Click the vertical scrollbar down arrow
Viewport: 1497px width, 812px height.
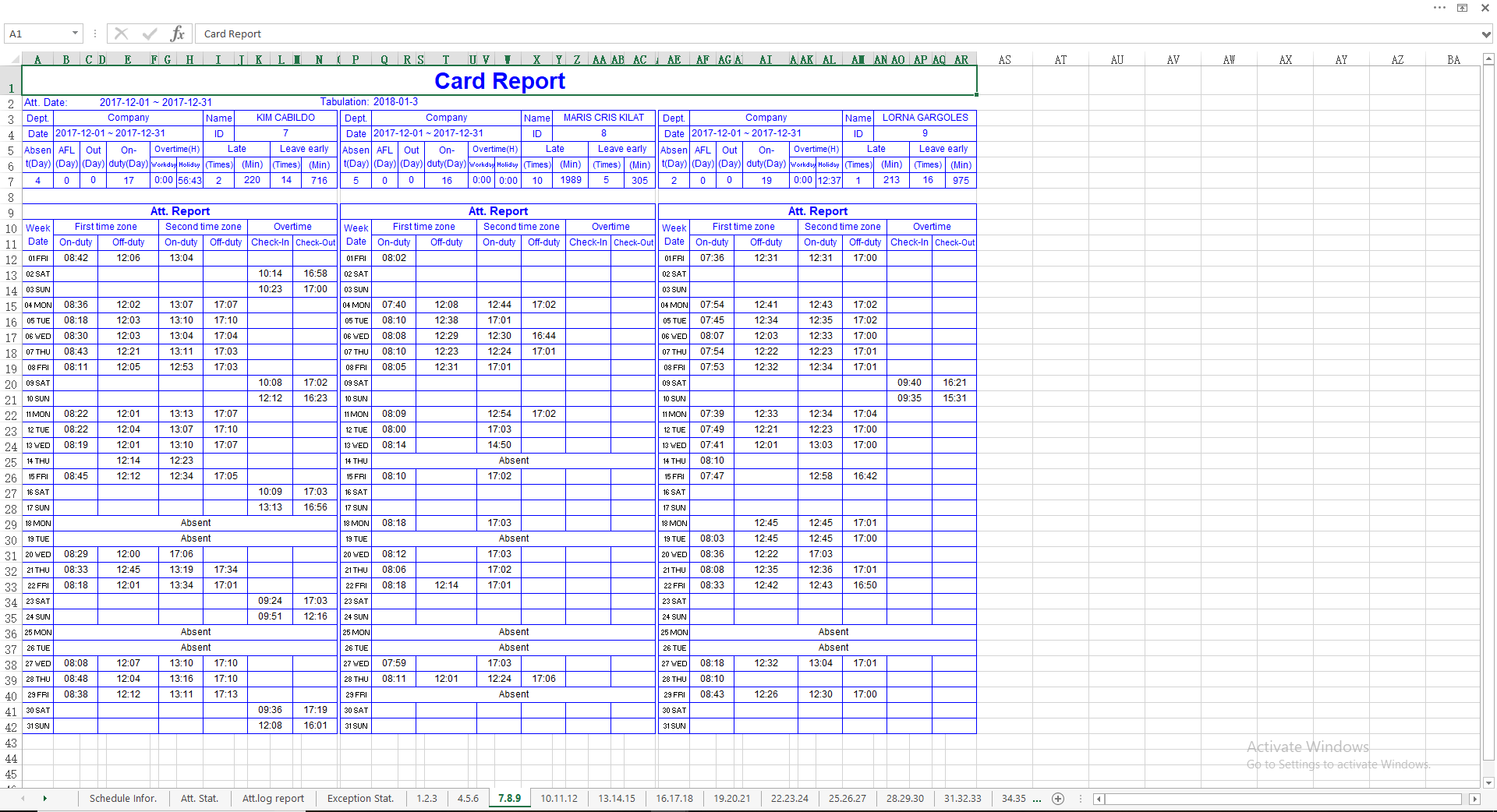coord(1488,782)
